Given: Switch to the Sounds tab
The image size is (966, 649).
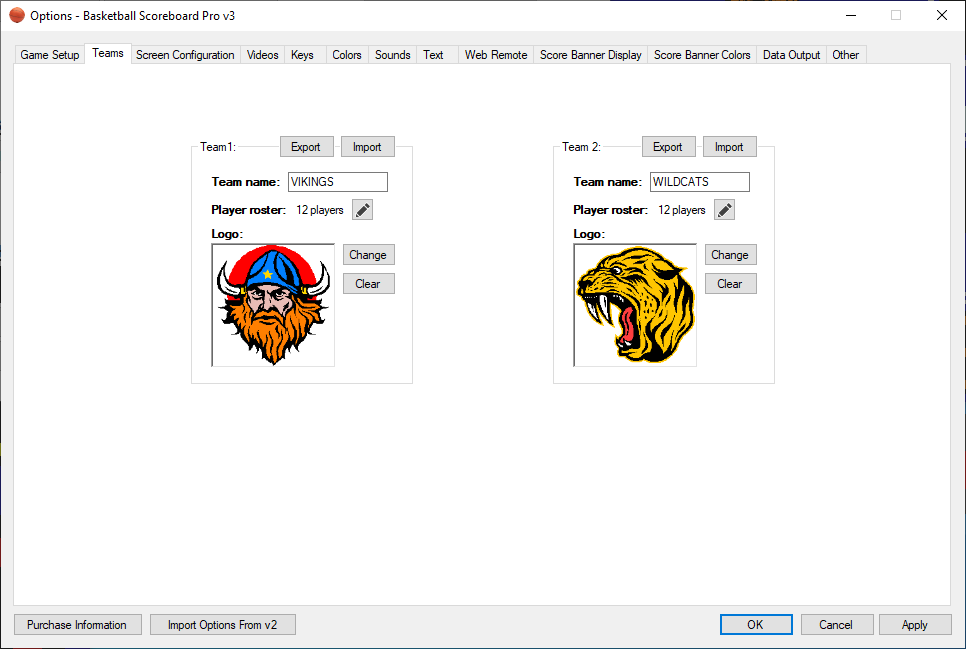Looking at the screenshot, I should click(x=392, y=55).
